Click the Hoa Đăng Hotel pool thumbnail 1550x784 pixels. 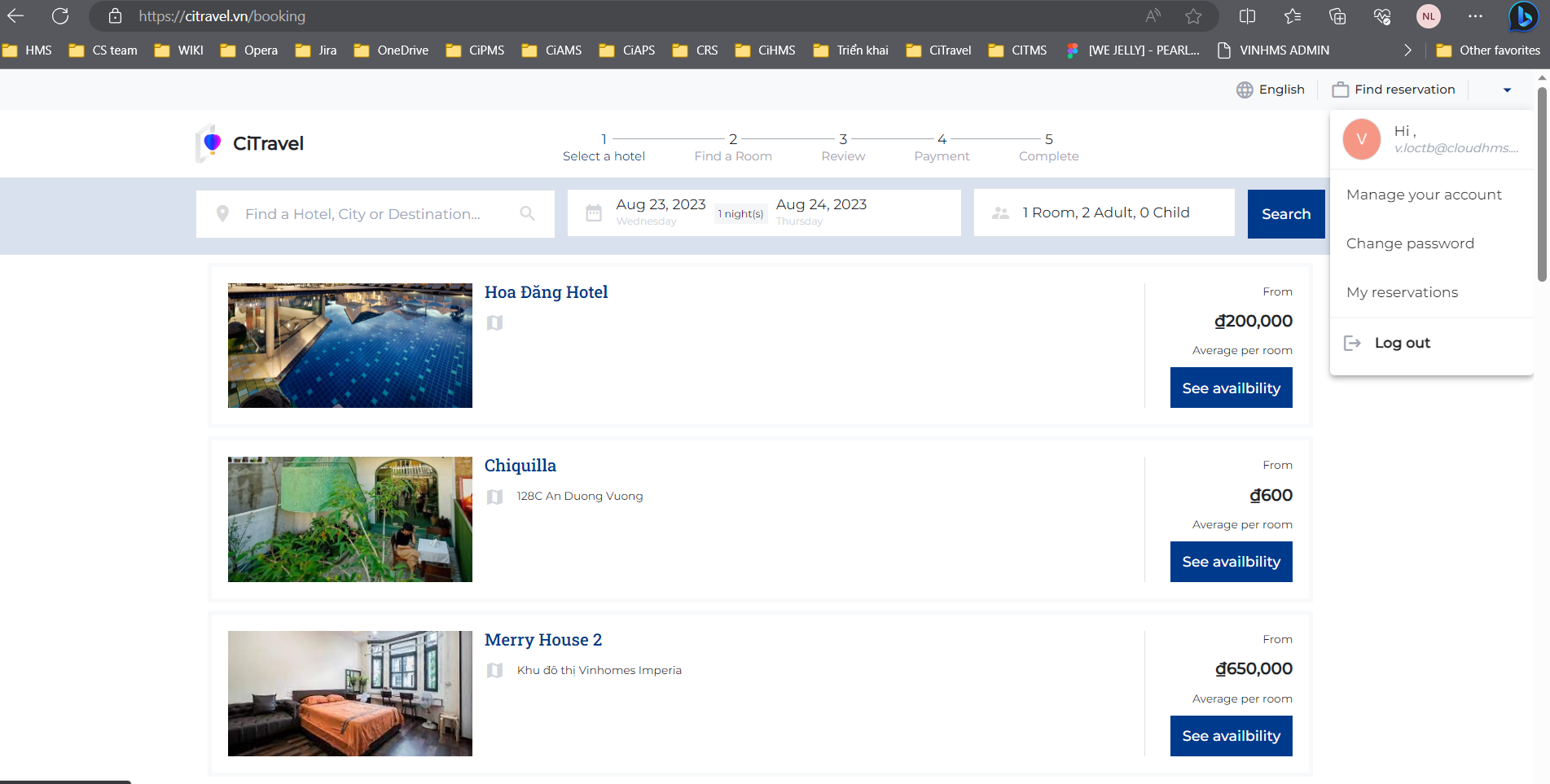pos(349,345)
